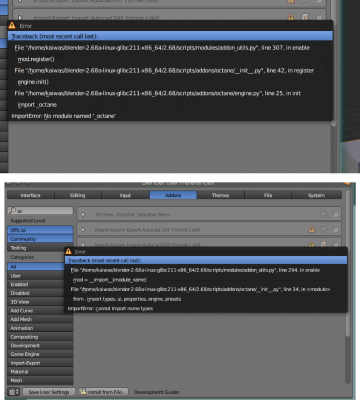The height and width of the screenshot is (400, 360).
Task: Expand Import Autocad DXF row in top screenshot
Action: [20, 17]
